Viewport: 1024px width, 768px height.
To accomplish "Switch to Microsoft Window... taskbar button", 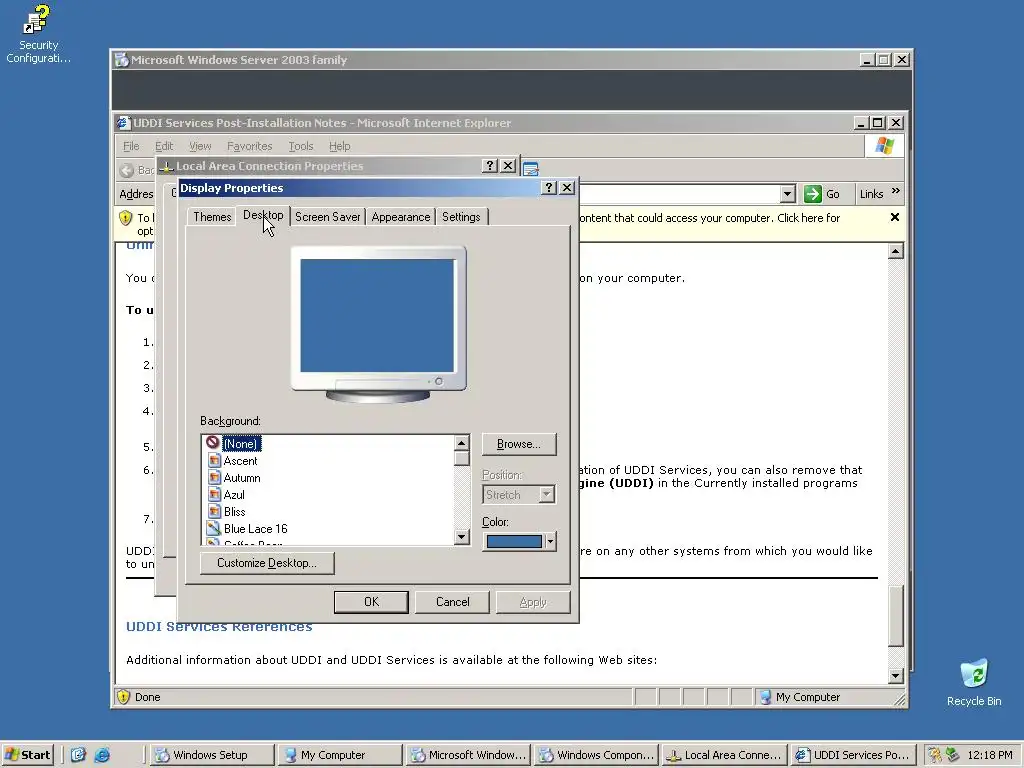I will [466, 755].
